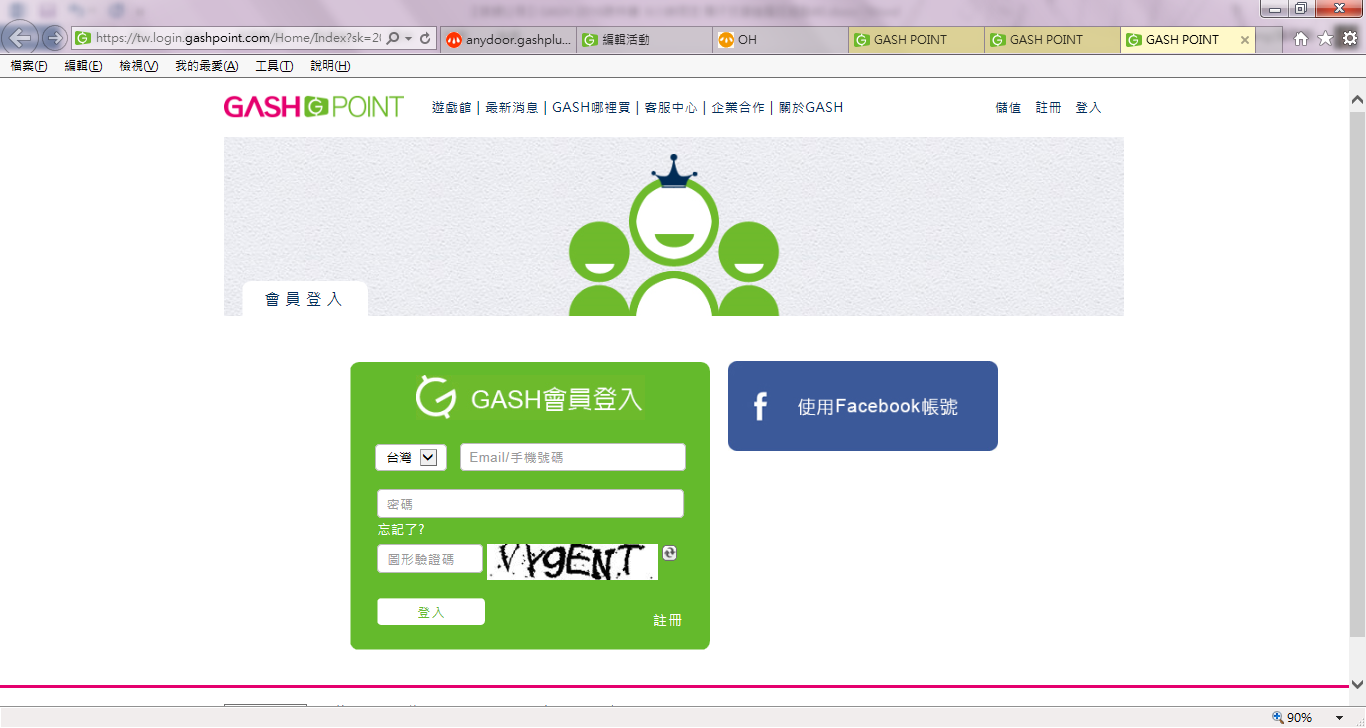Click the search magnifier in address bar
Image resolution: width=1366 pixels, height=728 pixels.
(x=393, y=39)
